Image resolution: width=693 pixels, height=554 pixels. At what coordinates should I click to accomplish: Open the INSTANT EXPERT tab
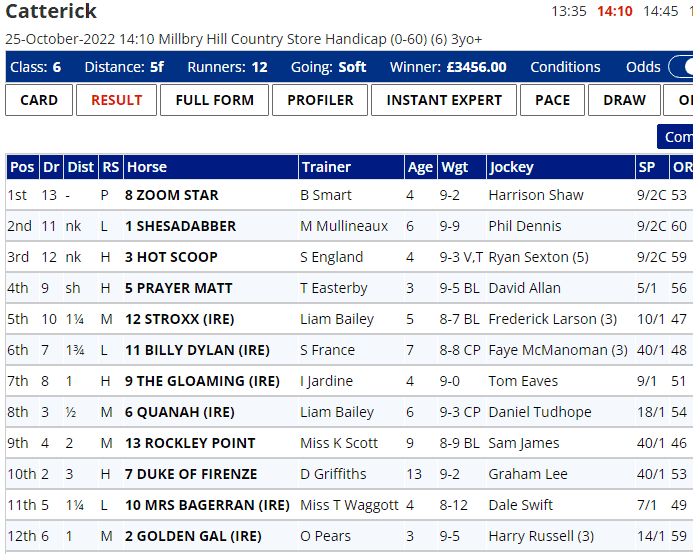tap(444, 100)
